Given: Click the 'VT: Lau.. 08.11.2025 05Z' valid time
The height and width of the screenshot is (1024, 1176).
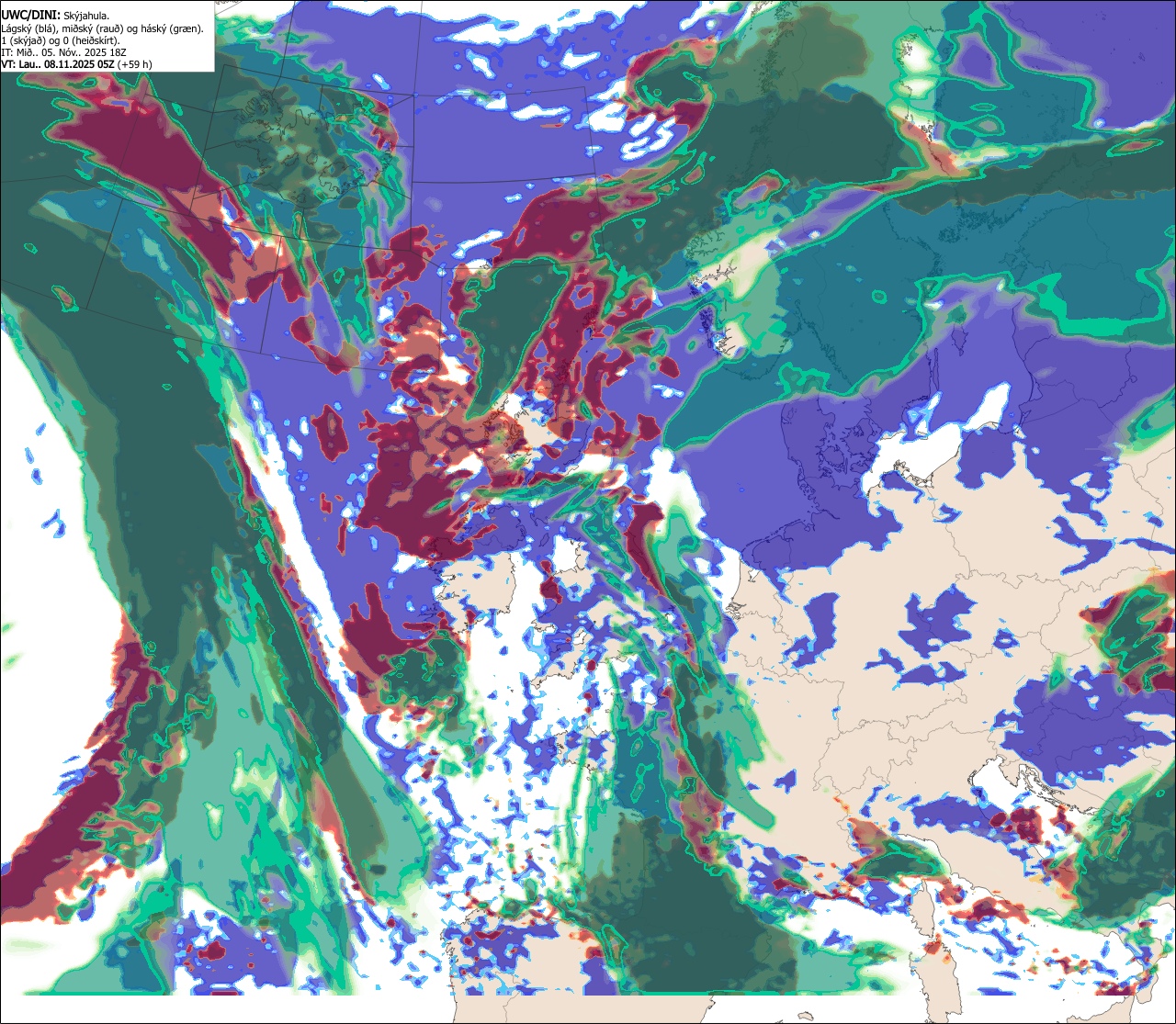Looking at the screenshot, I should coord(58,64).
